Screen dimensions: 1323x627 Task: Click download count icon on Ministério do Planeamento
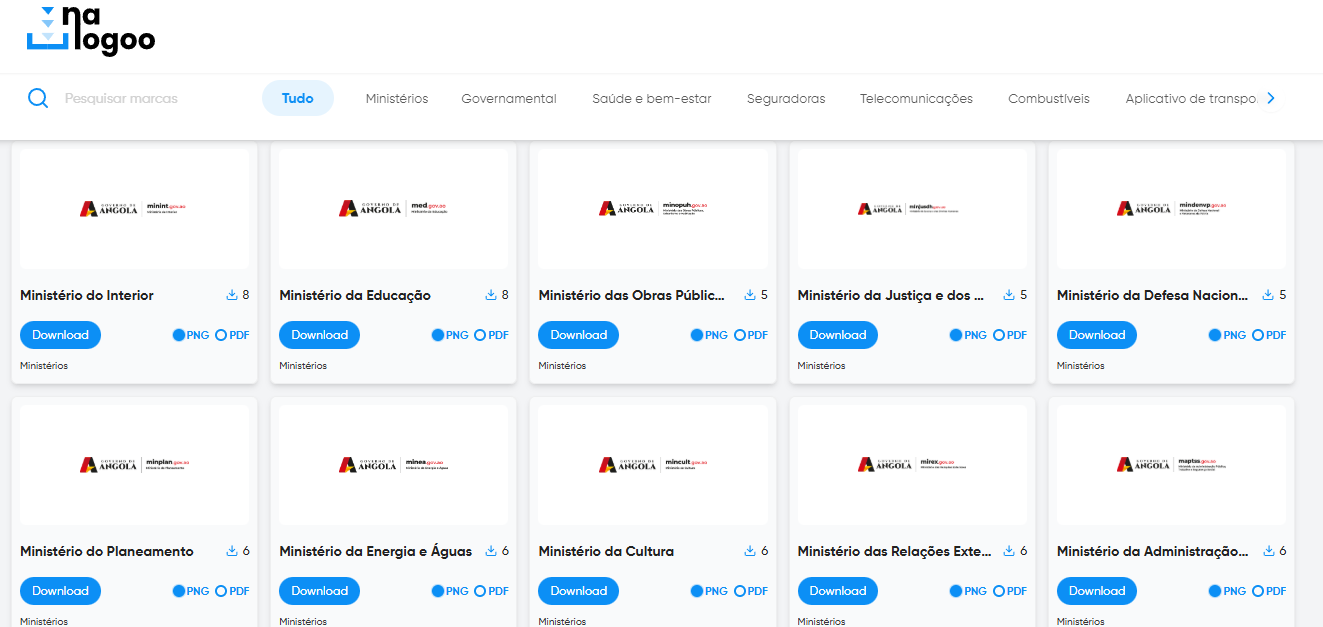tap(232, 551)
